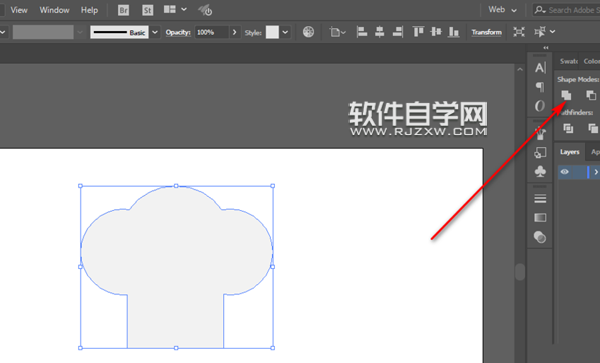Expand the layer's selection arrow

tap(596, 172)
